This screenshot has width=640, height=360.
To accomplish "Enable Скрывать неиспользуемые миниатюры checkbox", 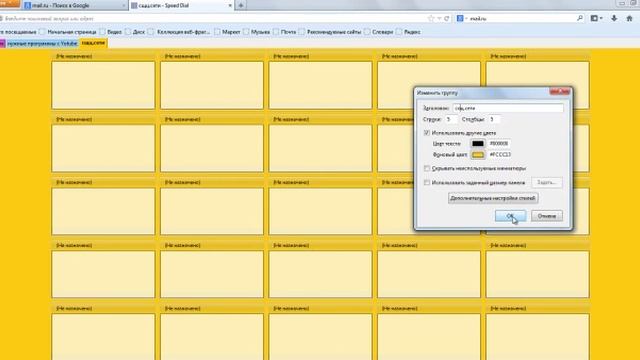I will (427, 168).
